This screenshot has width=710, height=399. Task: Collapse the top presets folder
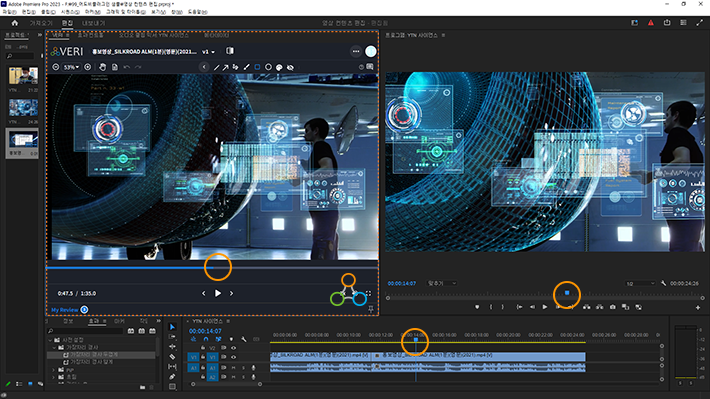tap(50, 340)
